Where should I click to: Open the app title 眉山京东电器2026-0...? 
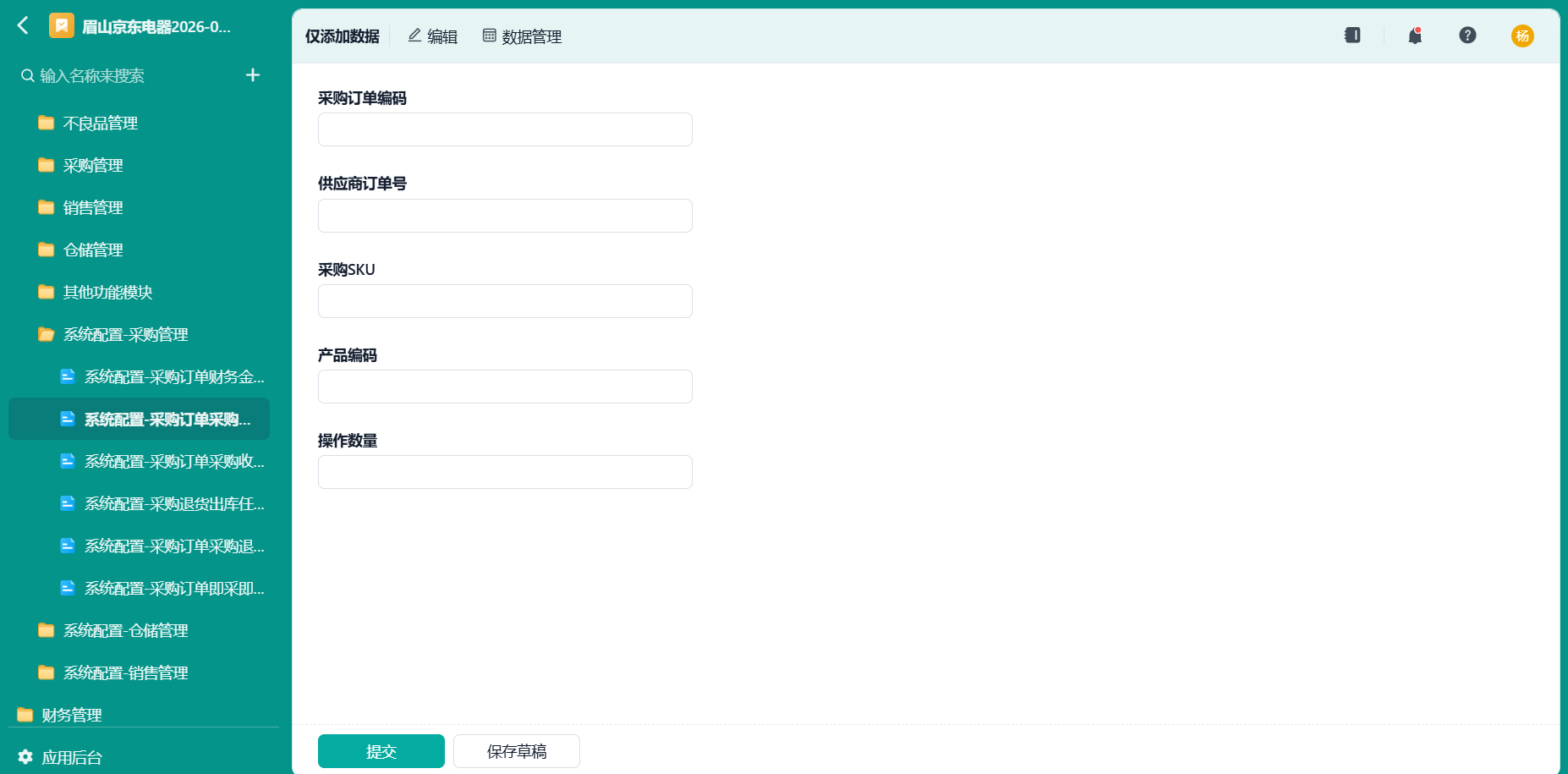click(x=156, y=27)
